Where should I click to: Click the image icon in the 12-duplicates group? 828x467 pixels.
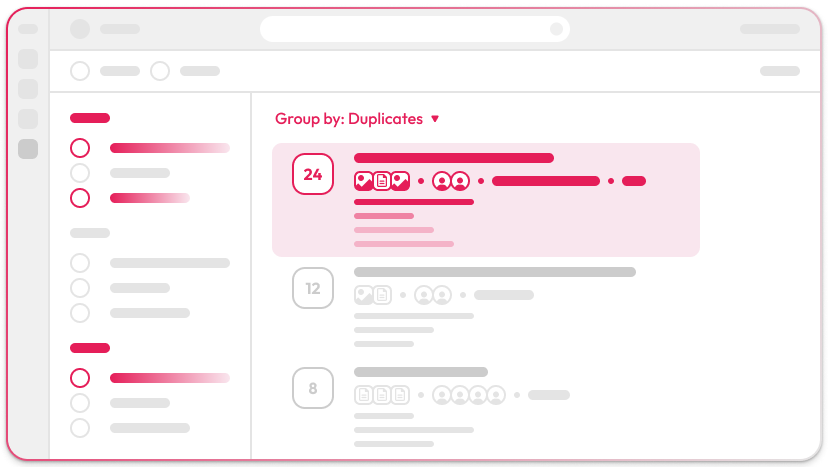click(364, 295)
